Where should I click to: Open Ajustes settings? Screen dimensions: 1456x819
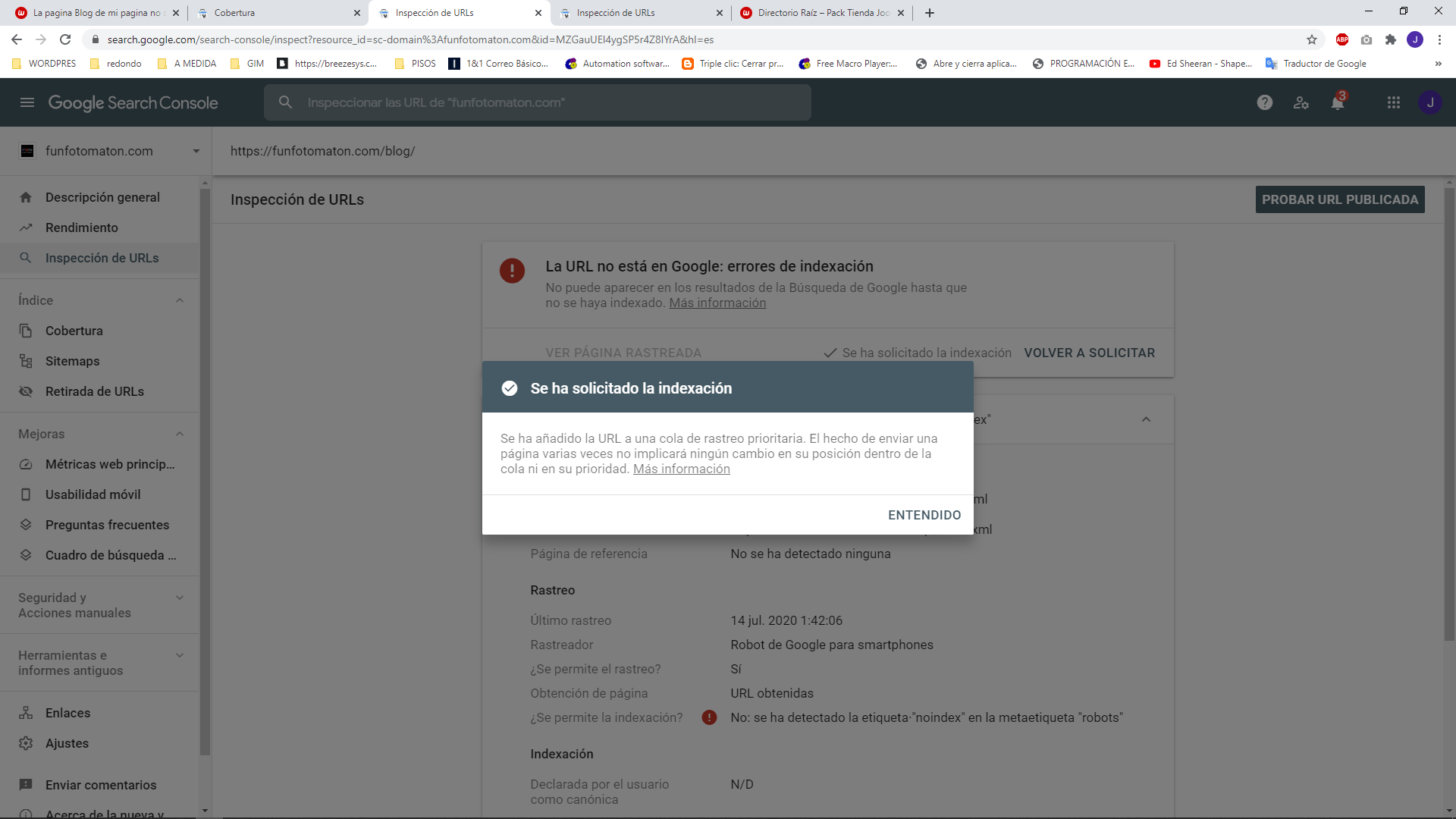(x=100, y=743)
